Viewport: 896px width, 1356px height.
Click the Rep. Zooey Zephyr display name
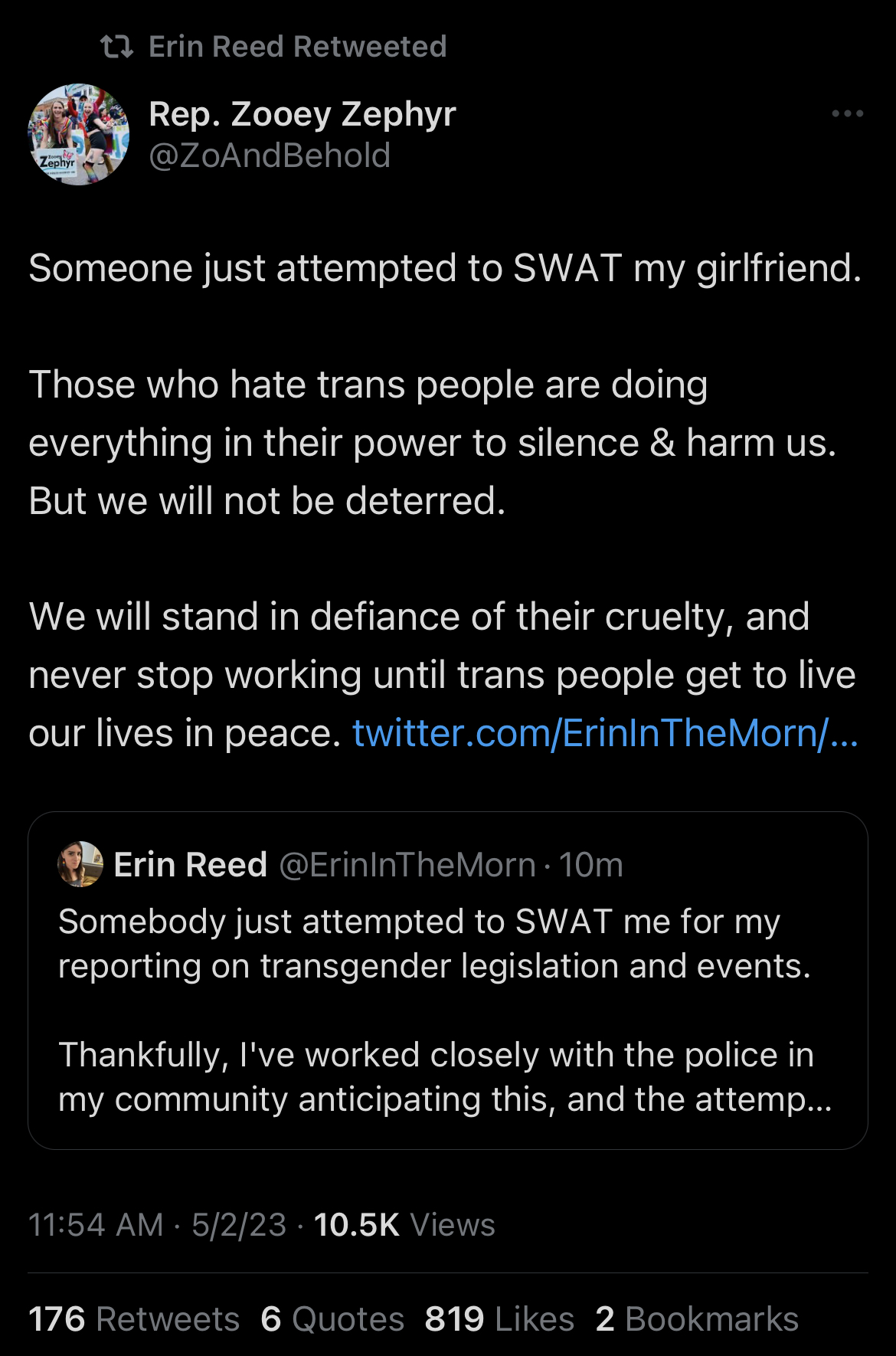coord(302,115)
